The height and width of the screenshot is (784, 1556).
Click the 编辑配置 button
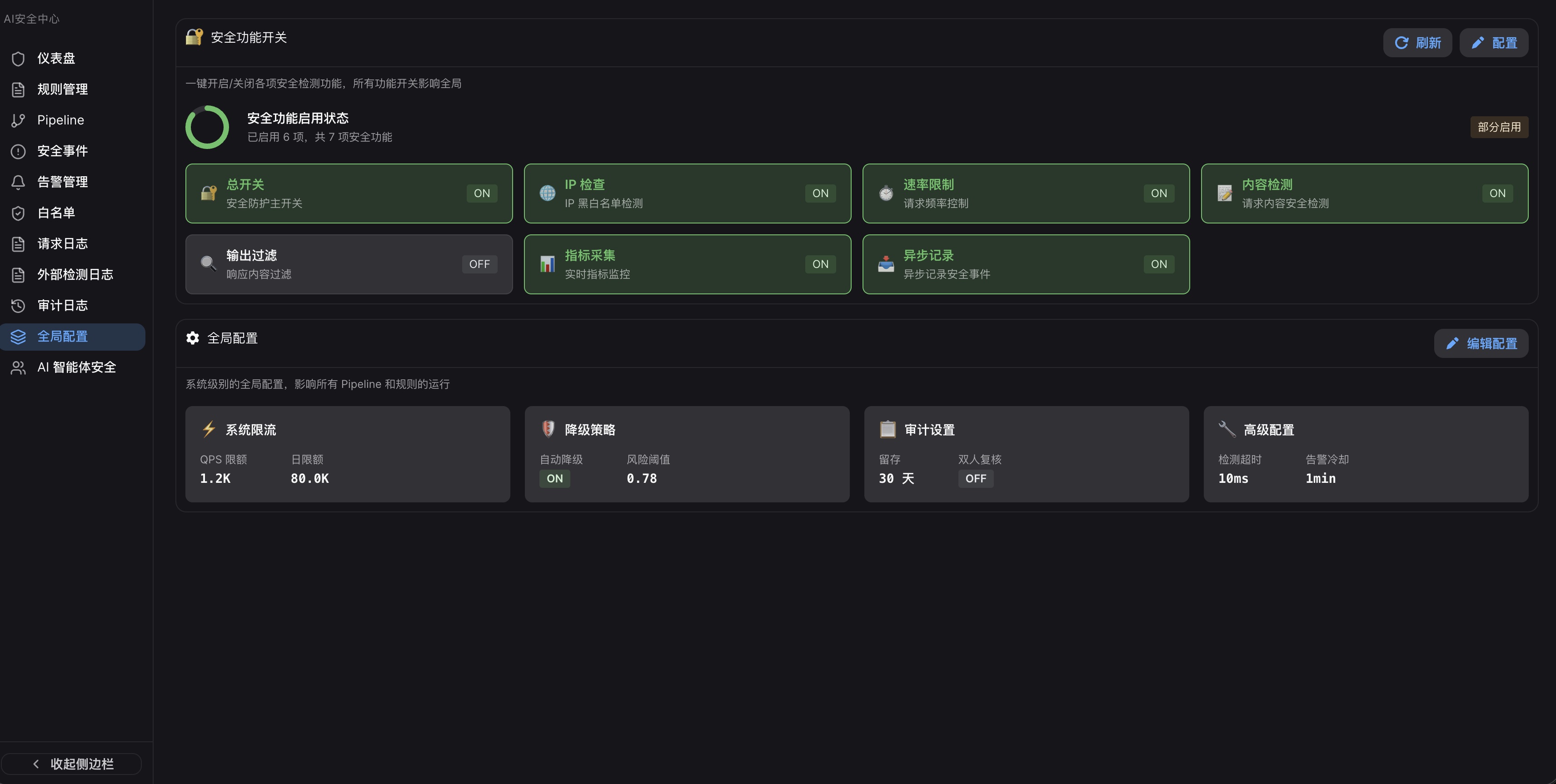pyautogui.click(x=1481, y=343)
